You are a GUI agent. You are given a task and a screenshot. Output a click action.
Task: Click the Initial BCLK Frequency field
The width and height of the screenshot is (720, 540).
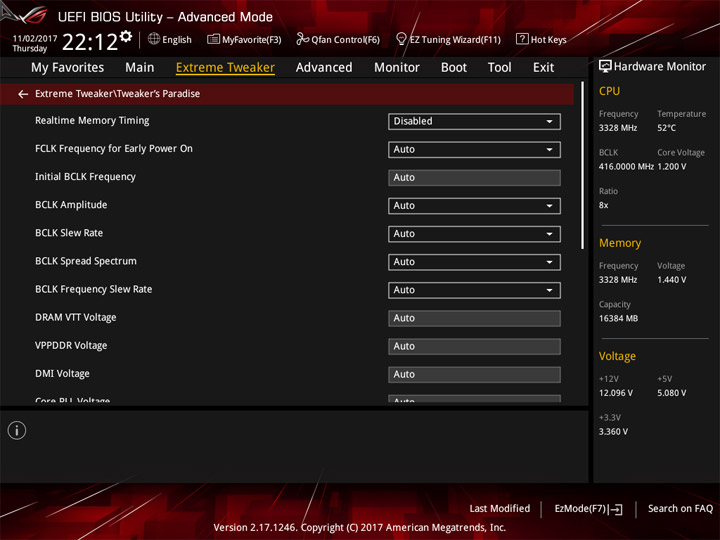(x=474, y=178)
